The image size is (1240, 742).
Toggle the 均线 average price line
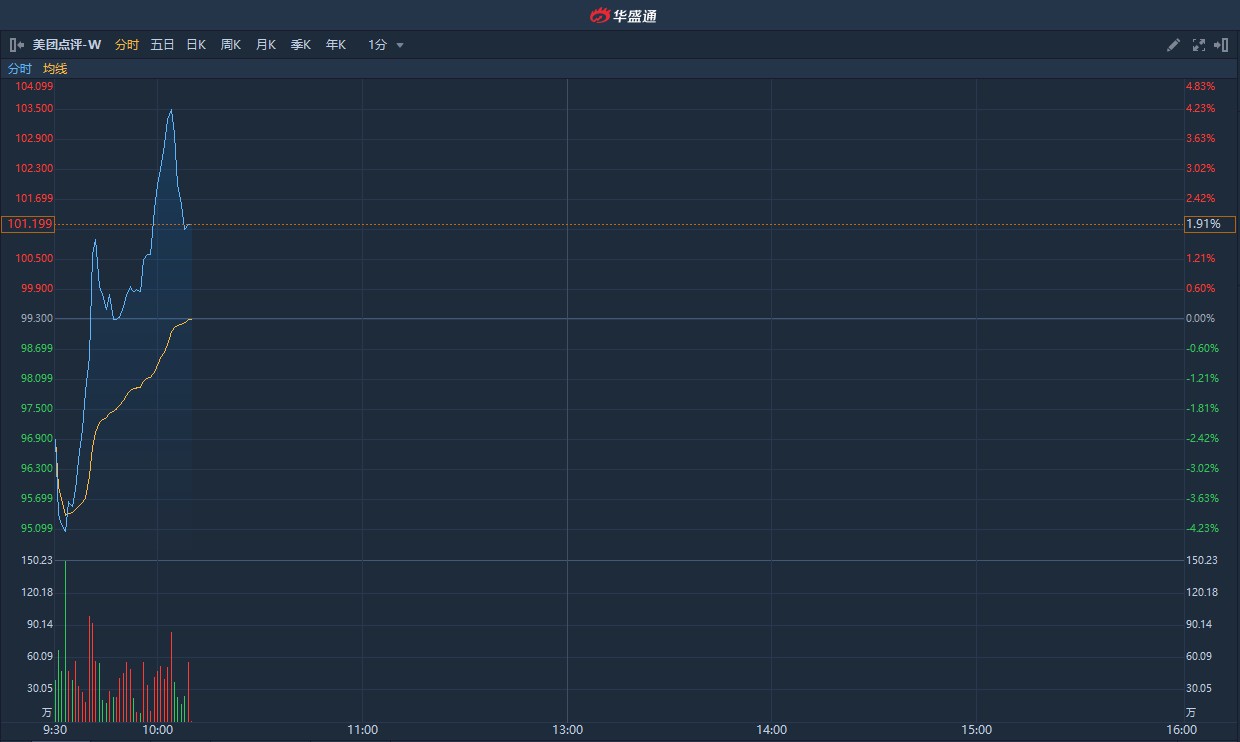click(x=55, y=69)
